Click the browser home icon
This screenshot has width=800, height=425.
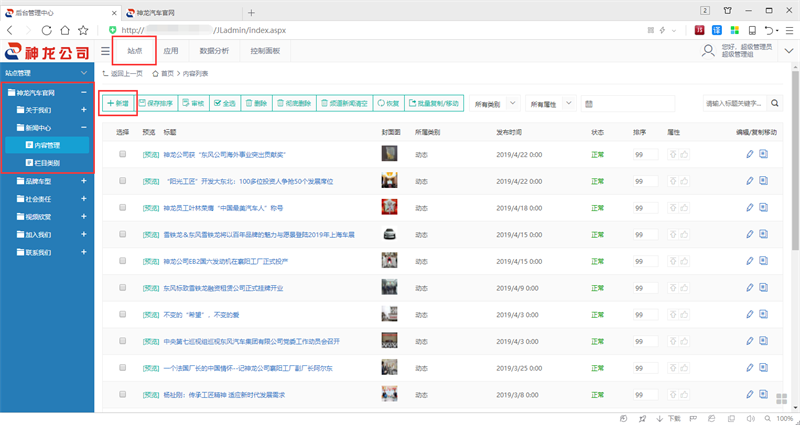65,30
